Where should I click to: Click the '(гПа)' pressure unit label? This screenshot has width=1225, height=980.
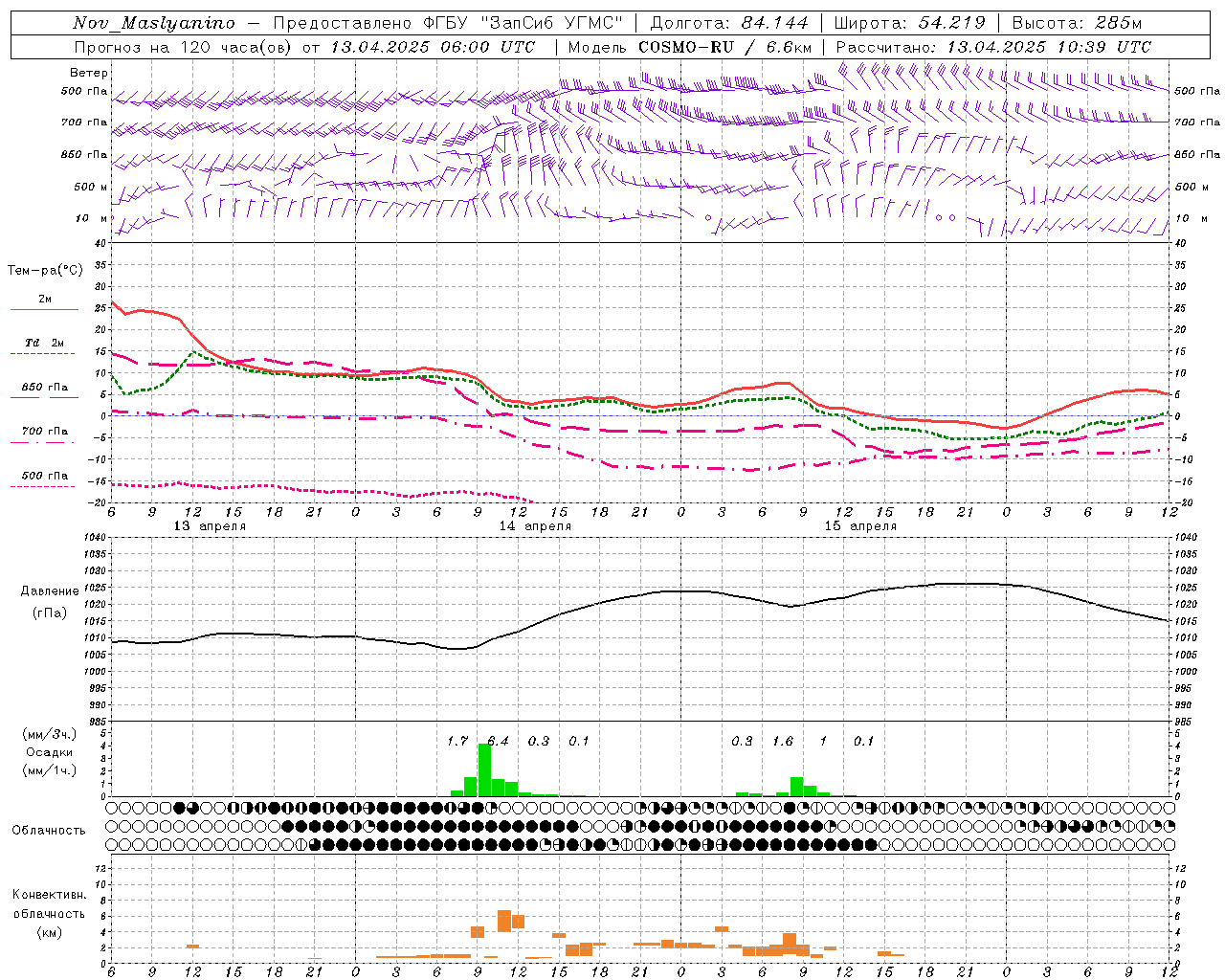50,613
